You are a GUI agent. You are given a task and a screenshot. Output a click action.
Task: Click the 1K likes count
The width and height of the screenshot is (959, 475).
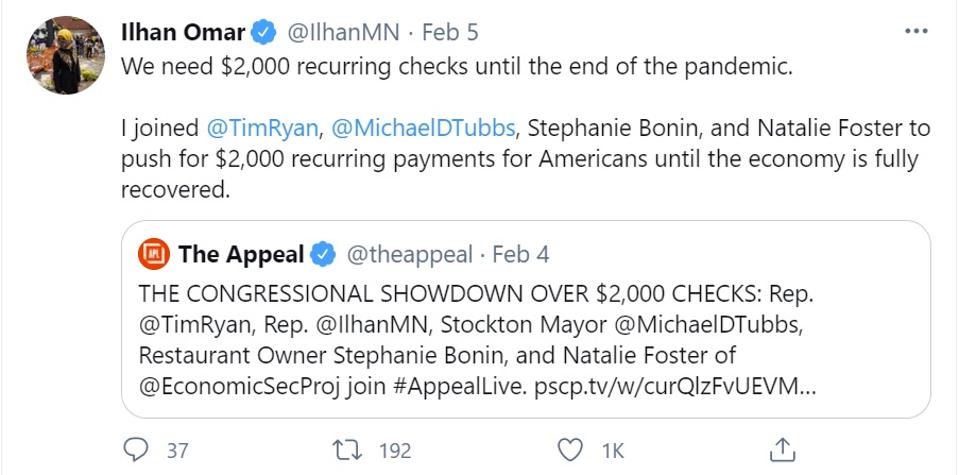click(x=612, y=451)
